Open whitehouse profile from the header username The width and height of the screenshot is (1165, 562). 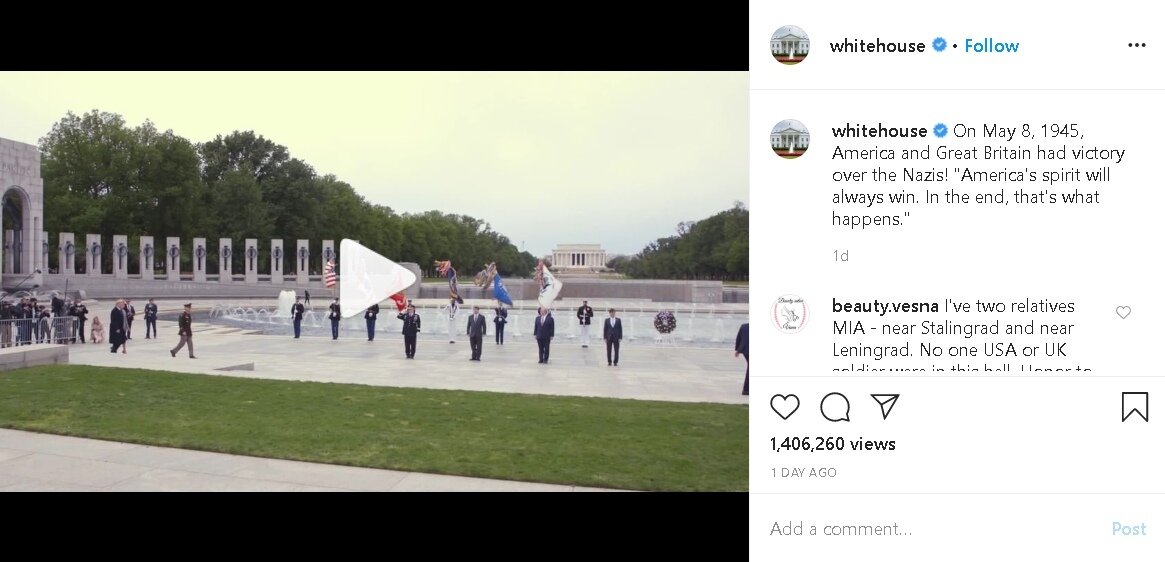877,45
